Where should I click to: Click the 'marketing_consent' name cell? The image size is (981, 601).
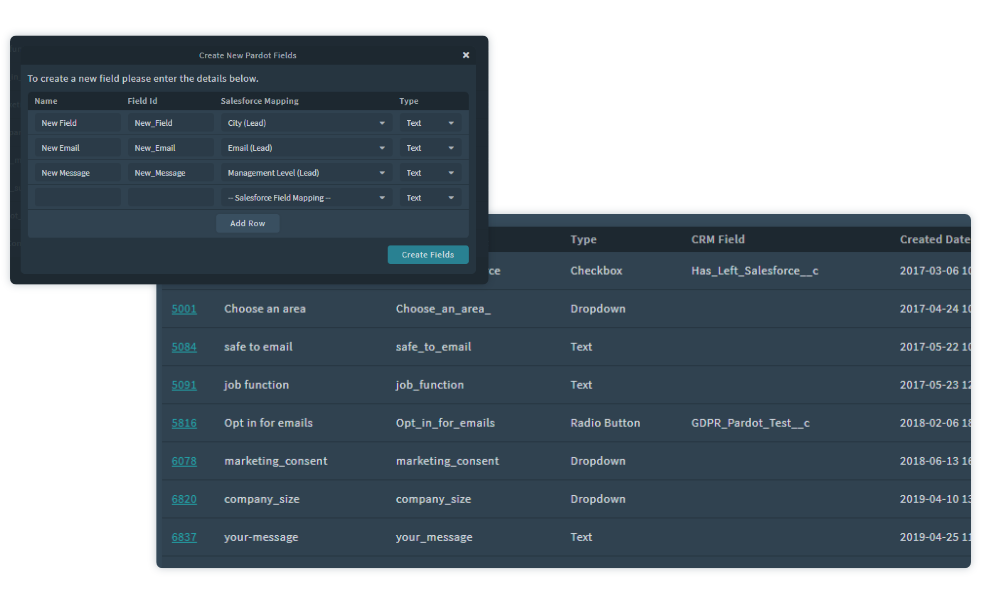tap(275, 462)
